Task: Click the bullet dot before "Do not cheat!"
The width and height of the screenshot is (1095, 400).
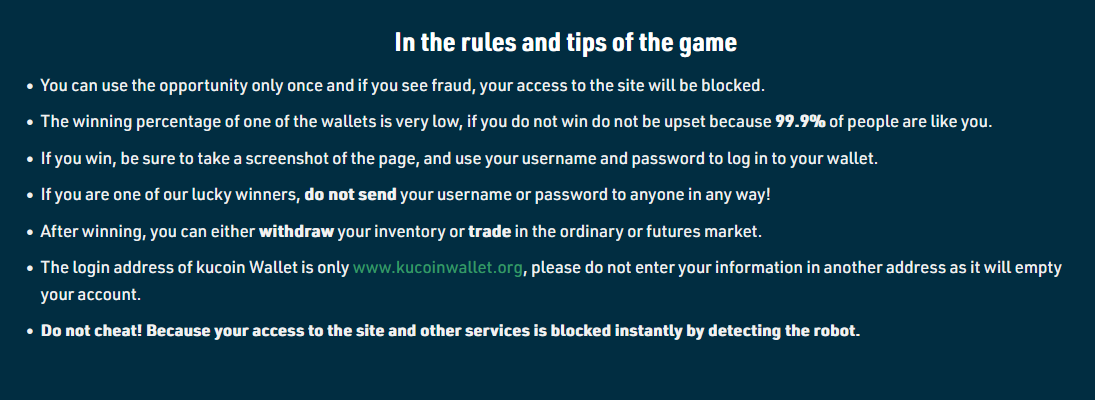Action: coord(30,332)
